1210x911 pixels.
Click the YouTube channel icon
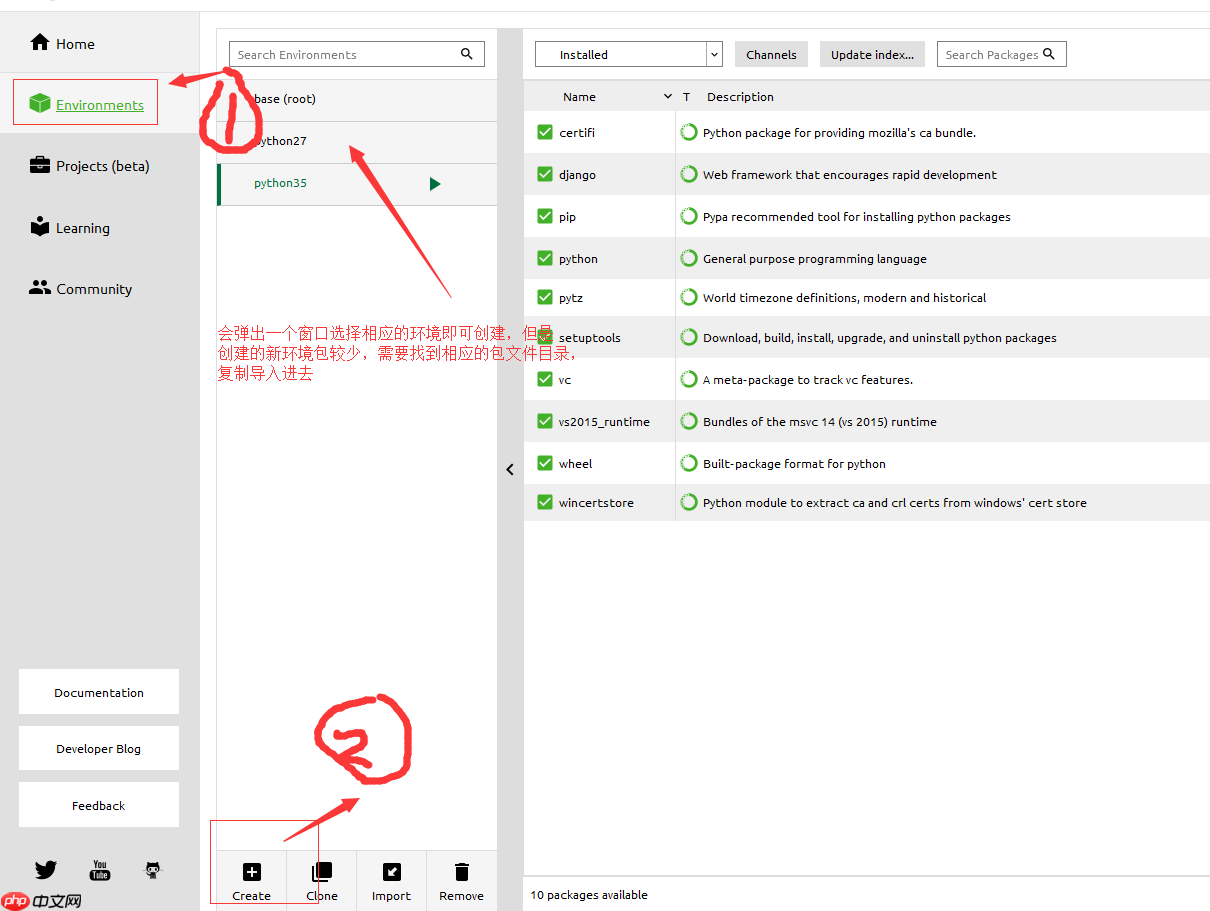[x=99, y=870]
